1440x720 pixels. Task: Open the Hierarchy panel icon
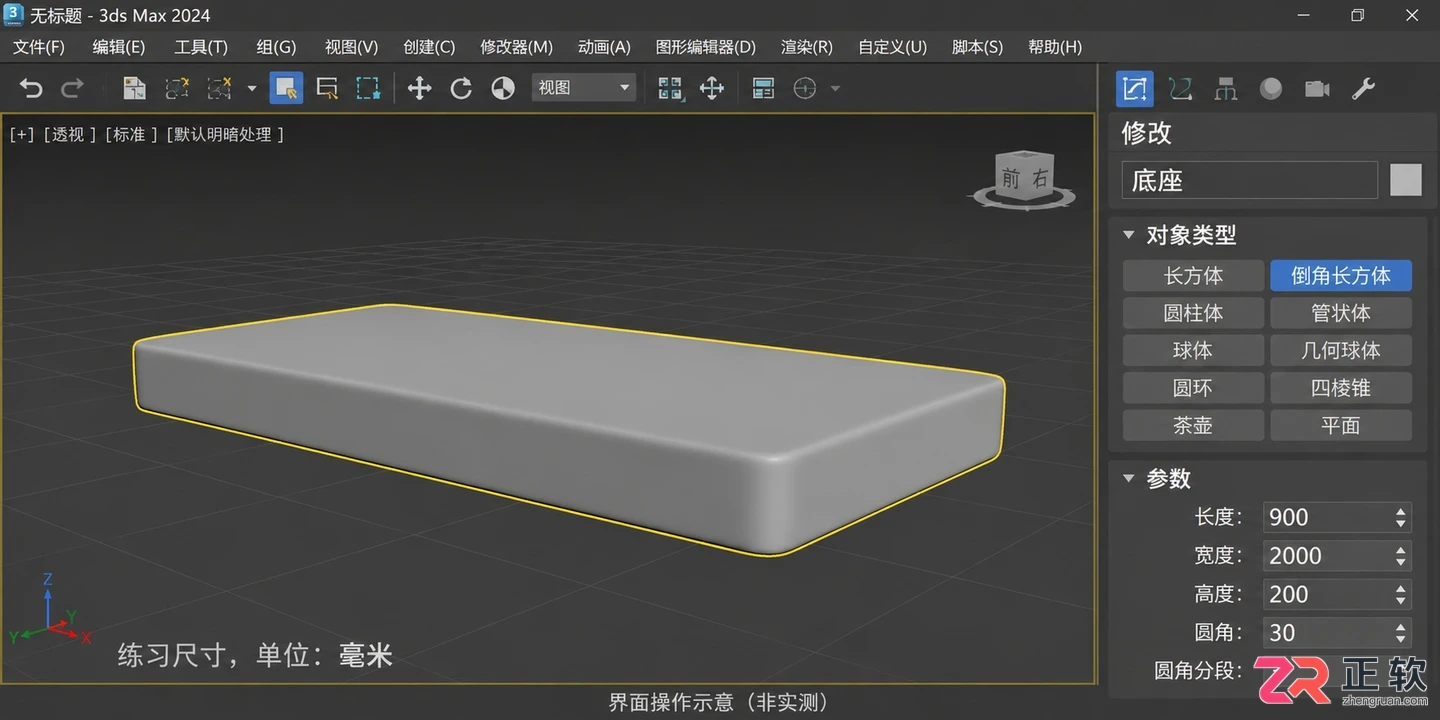coord(1226,89)
